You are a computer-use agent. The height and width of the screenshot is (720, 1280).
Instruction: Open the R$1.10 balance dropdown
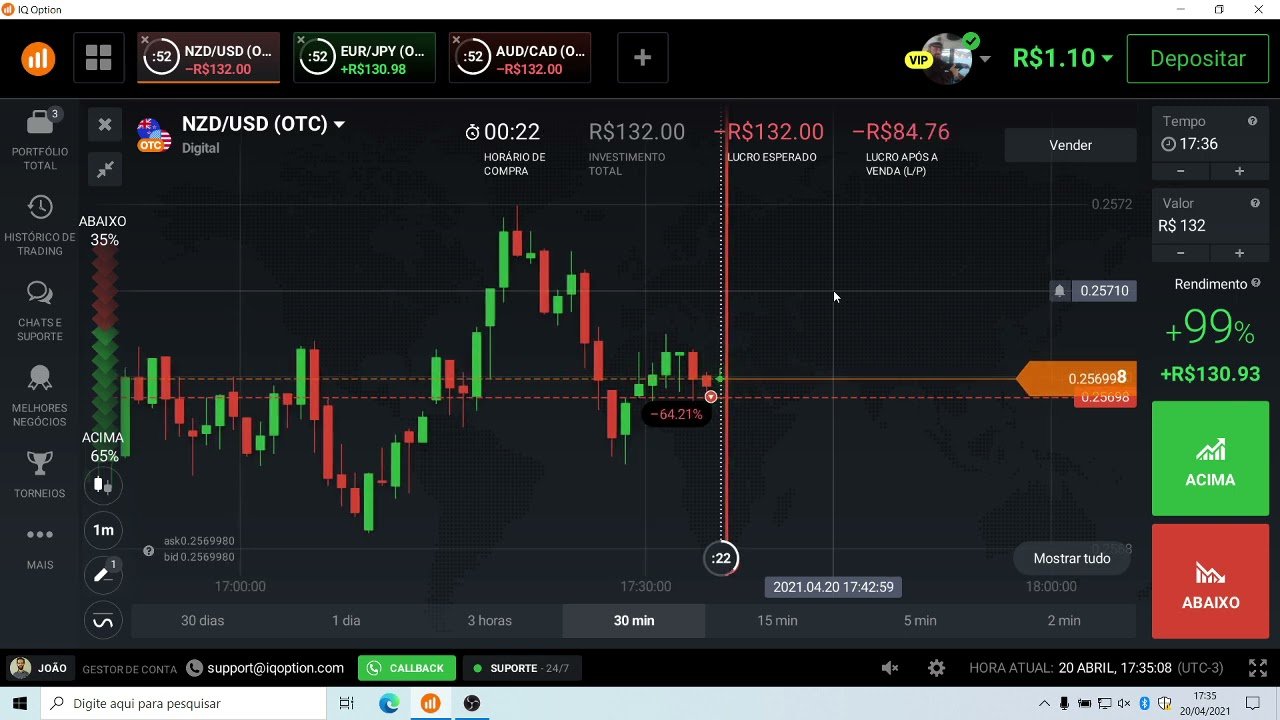[x=1062, y=57]
